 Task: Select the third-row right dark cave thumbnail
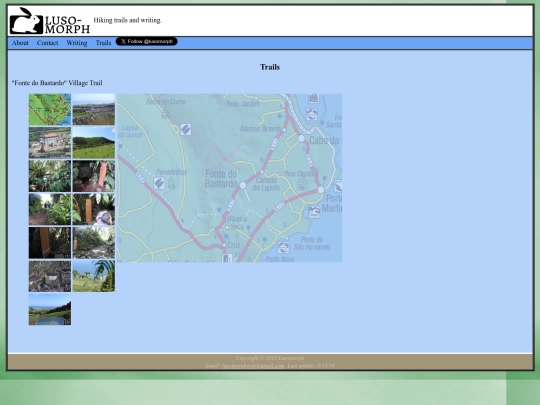(x=94, y=176)
